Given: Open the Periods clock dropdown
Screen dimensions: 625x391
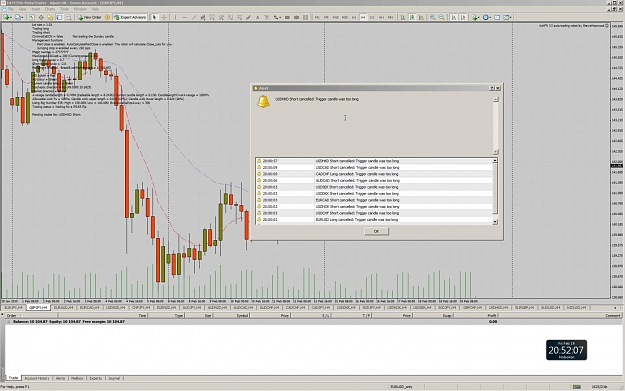Looking at the screenshot, I should pyautogui.click(x=486, y=17).
